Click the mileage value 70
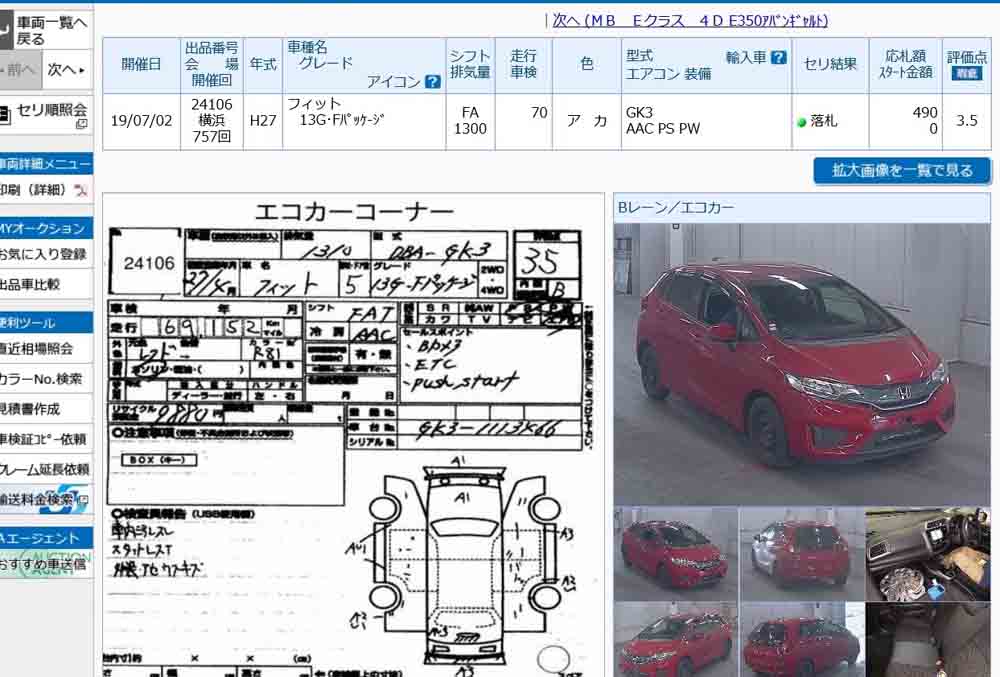 (x=539, y=113)
